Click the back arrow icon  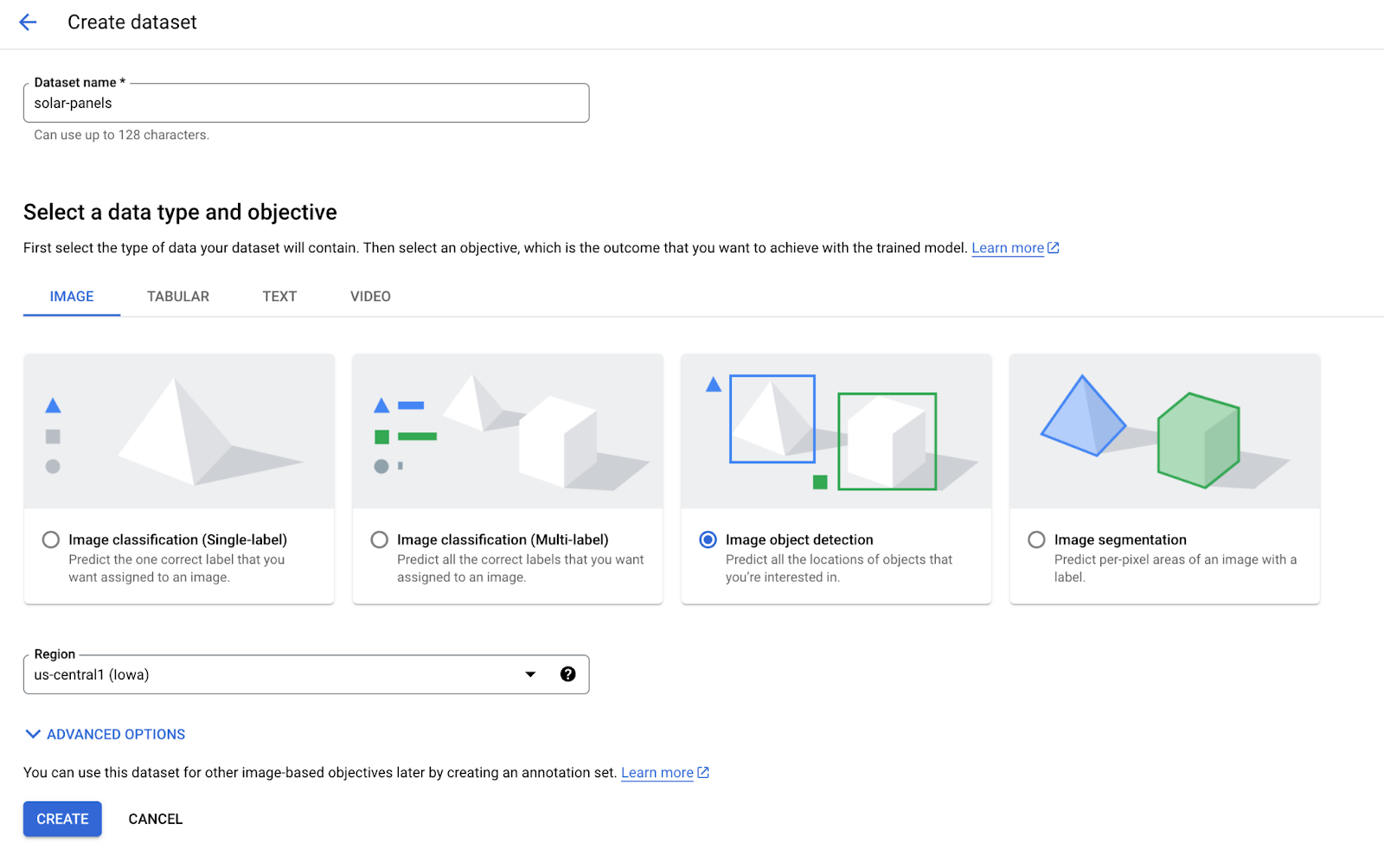[28, 22]
